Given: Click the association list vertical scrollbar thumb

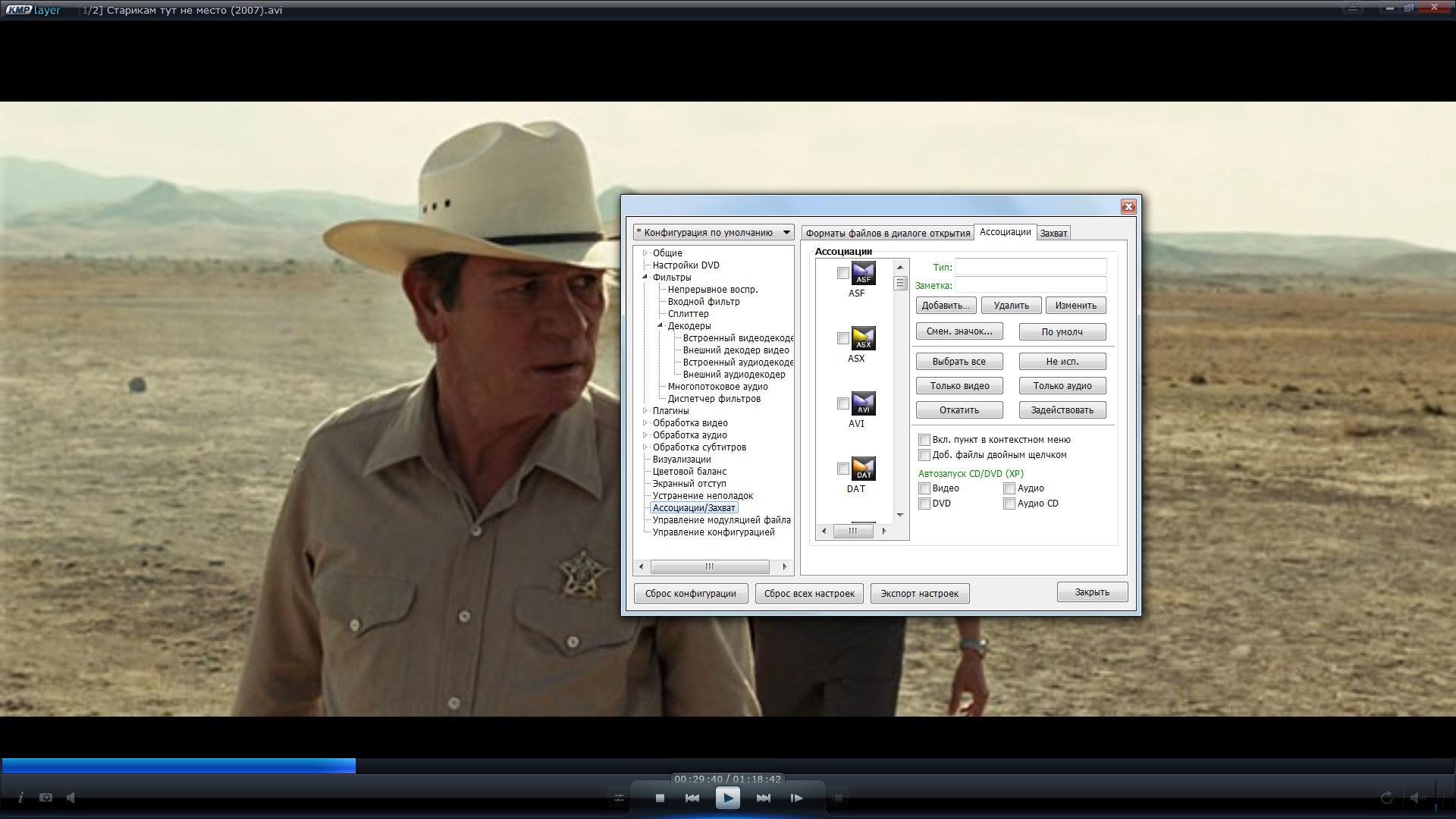Looking at the screenshot, I should (900, 283).
